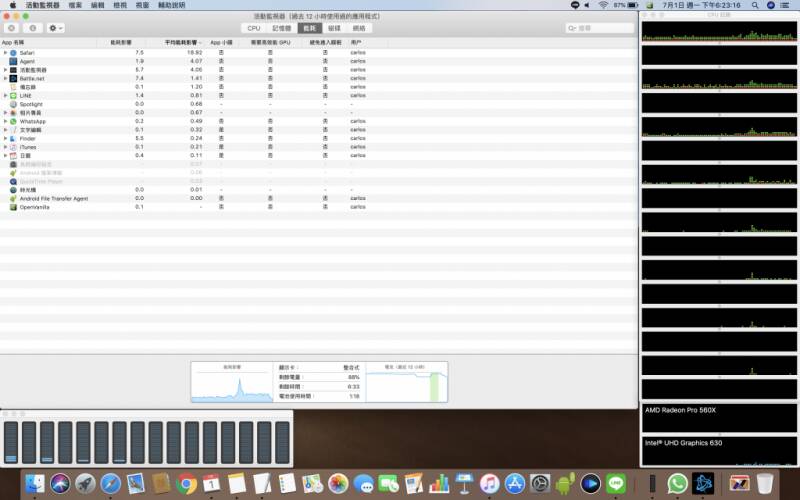Open Messages from the Dock
800x500 pixels.
point(363,483)
